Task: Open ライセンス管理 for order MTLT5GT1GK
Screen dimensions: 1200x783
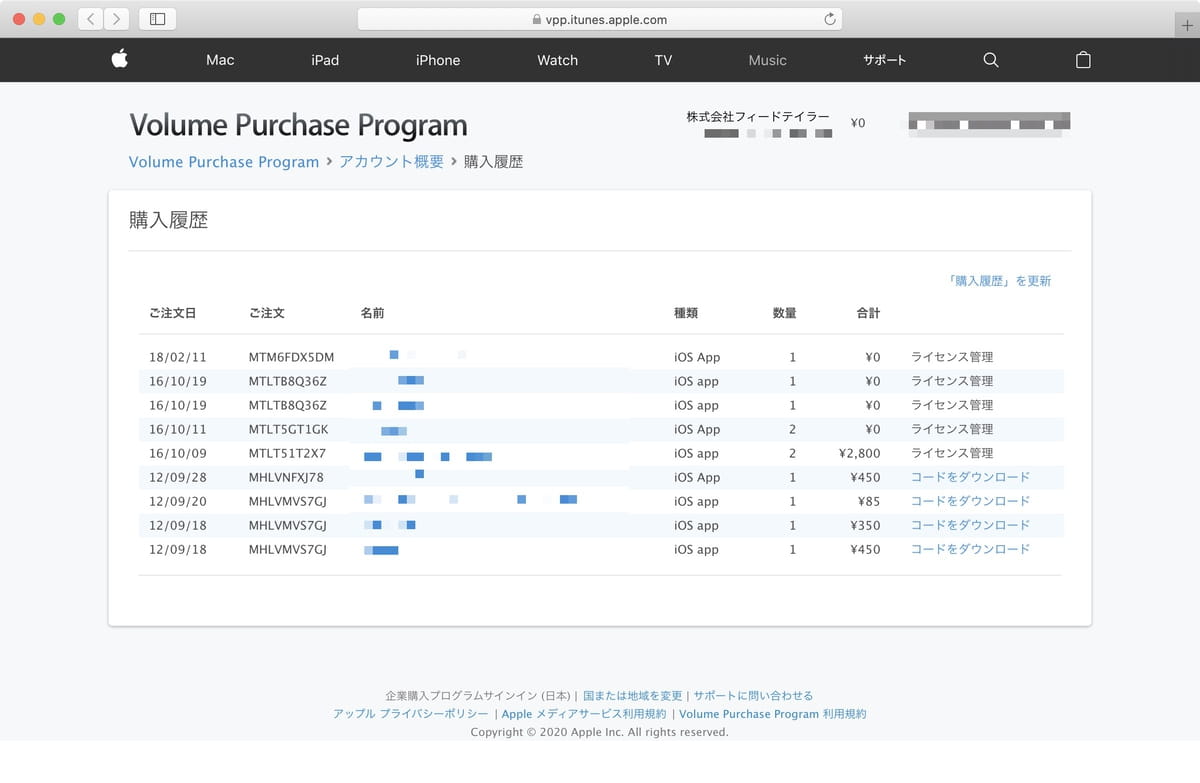Action: click(x=952, y=429)
